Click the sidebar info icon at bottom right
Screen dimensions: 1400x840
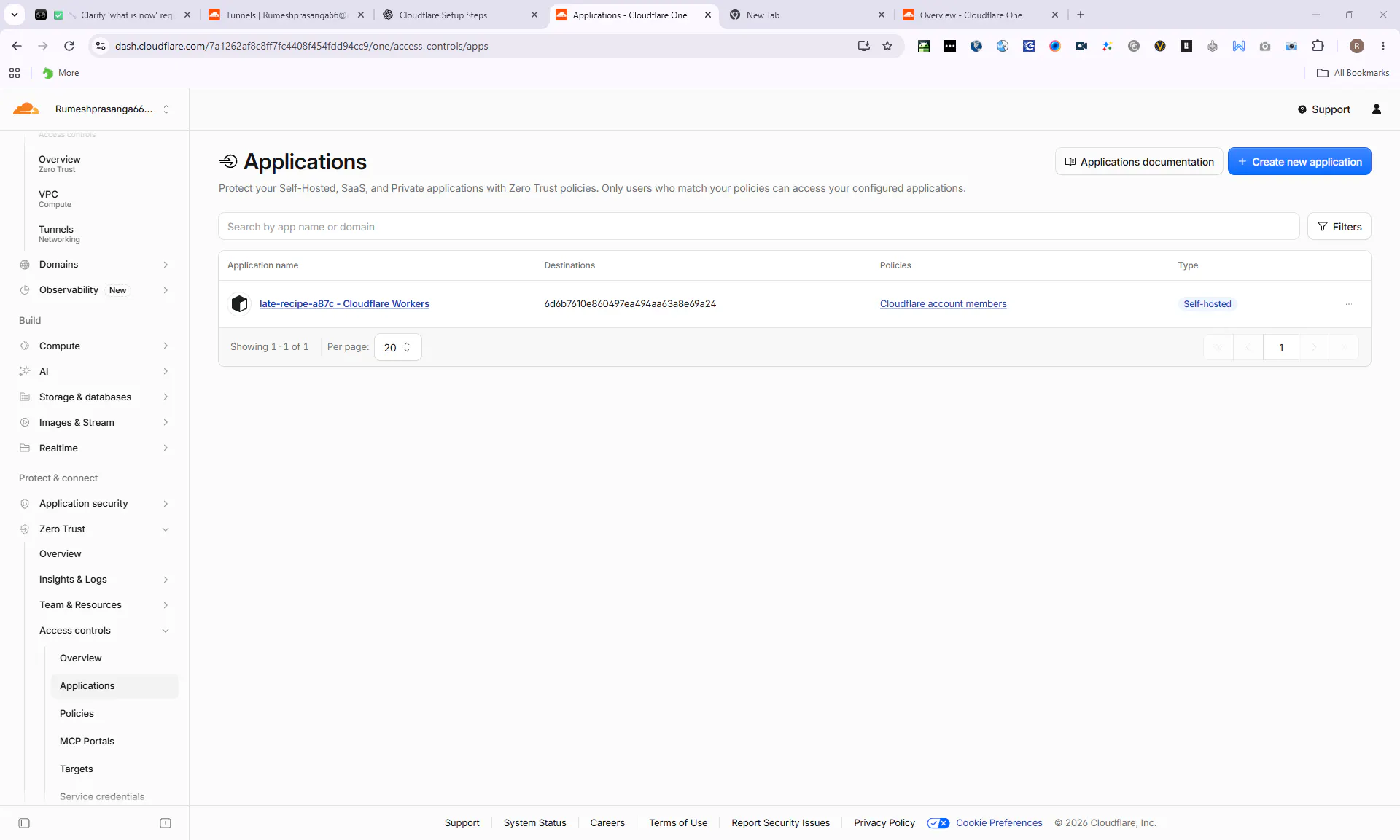166,823
